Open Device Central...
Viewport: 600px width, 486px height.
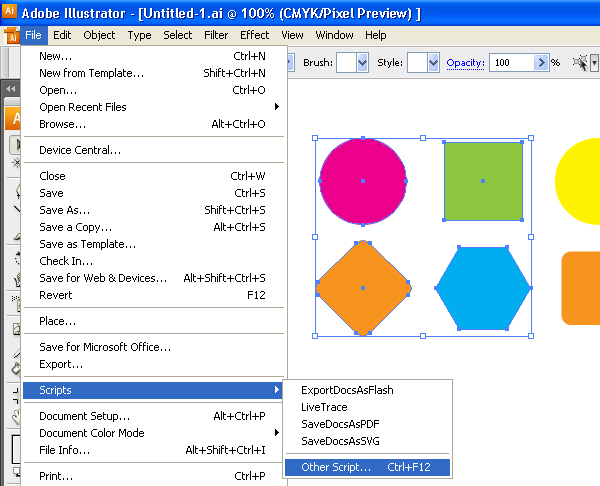[153, 150]
